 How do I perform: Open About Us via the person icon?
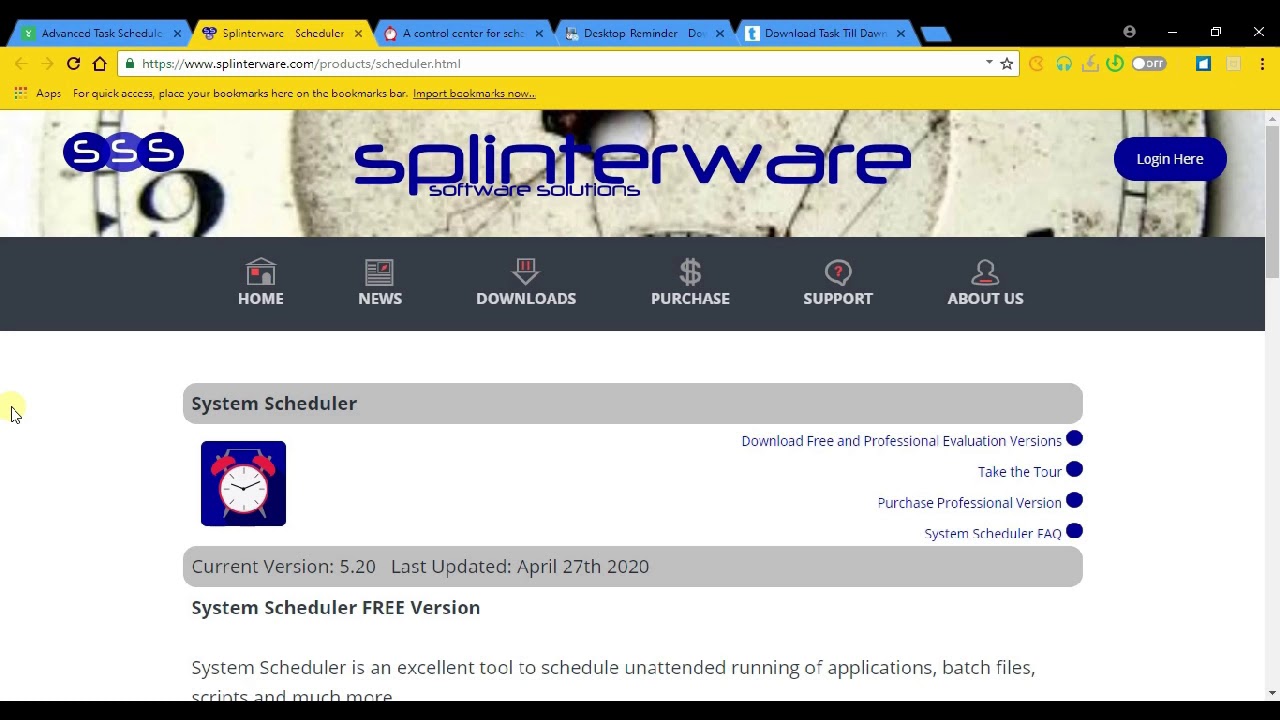tap(985, 271)
